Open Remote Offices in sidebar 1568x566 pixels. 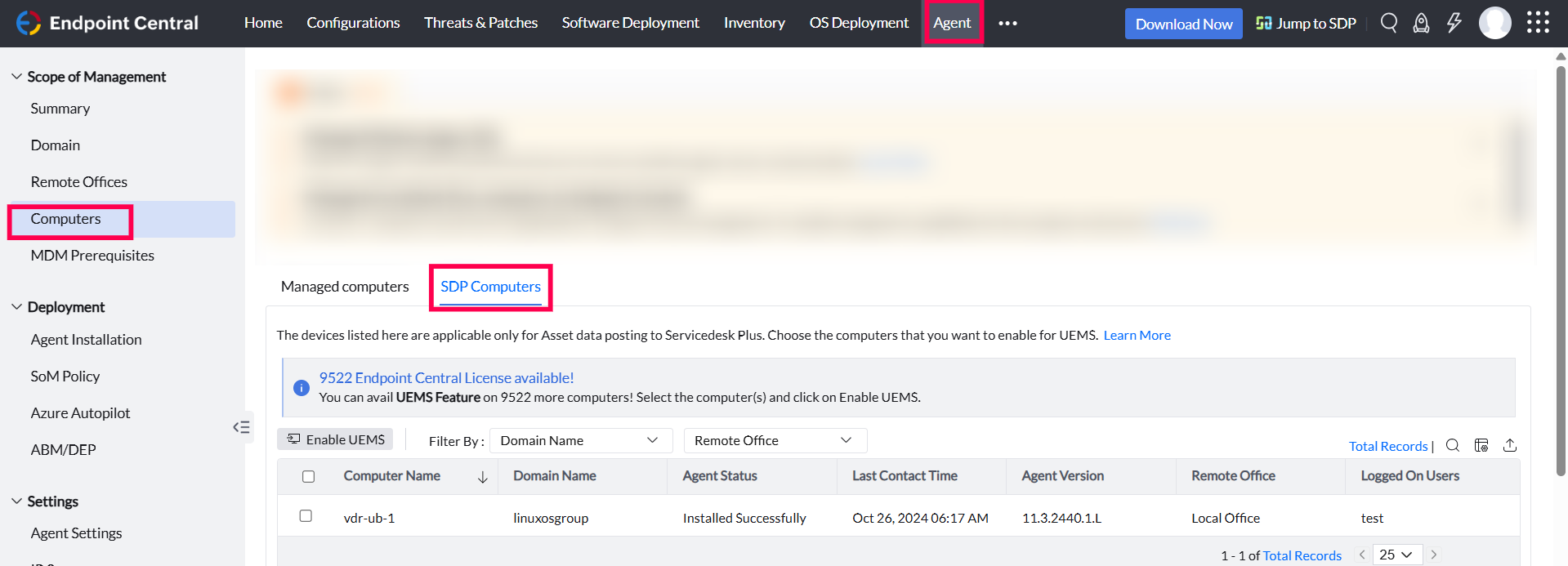pyautogui.click(x=79, y=182)
